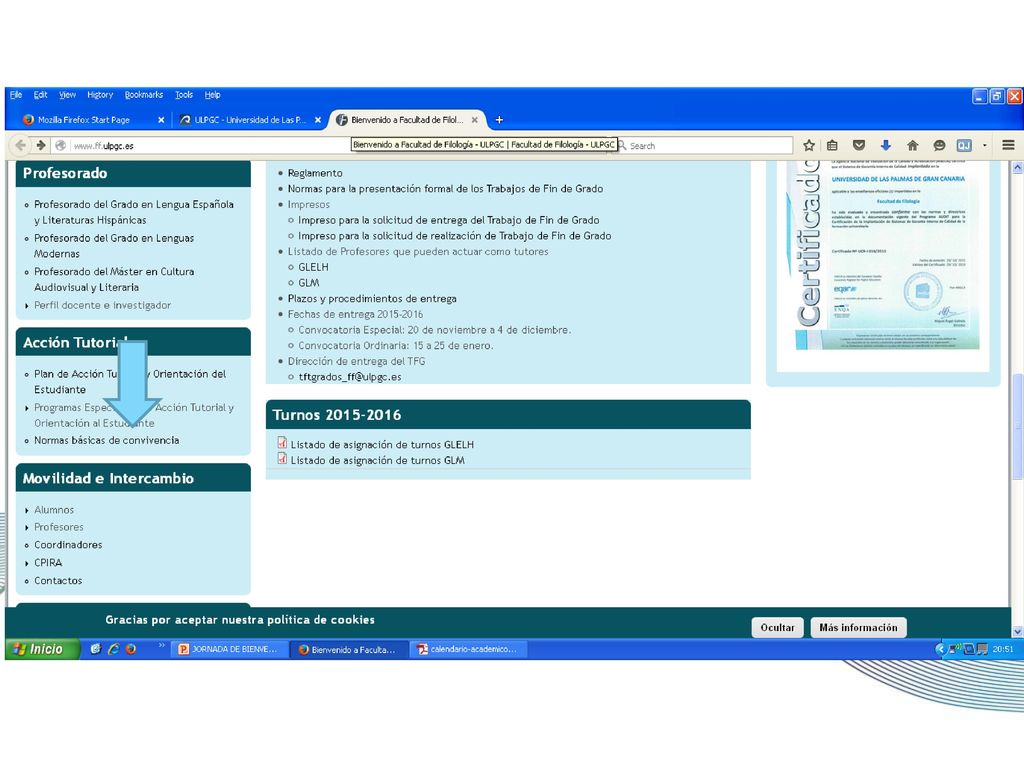
Task: Switch to JORNADA DE BIENVE PowerPoint taskbar item
Action: 232,648
